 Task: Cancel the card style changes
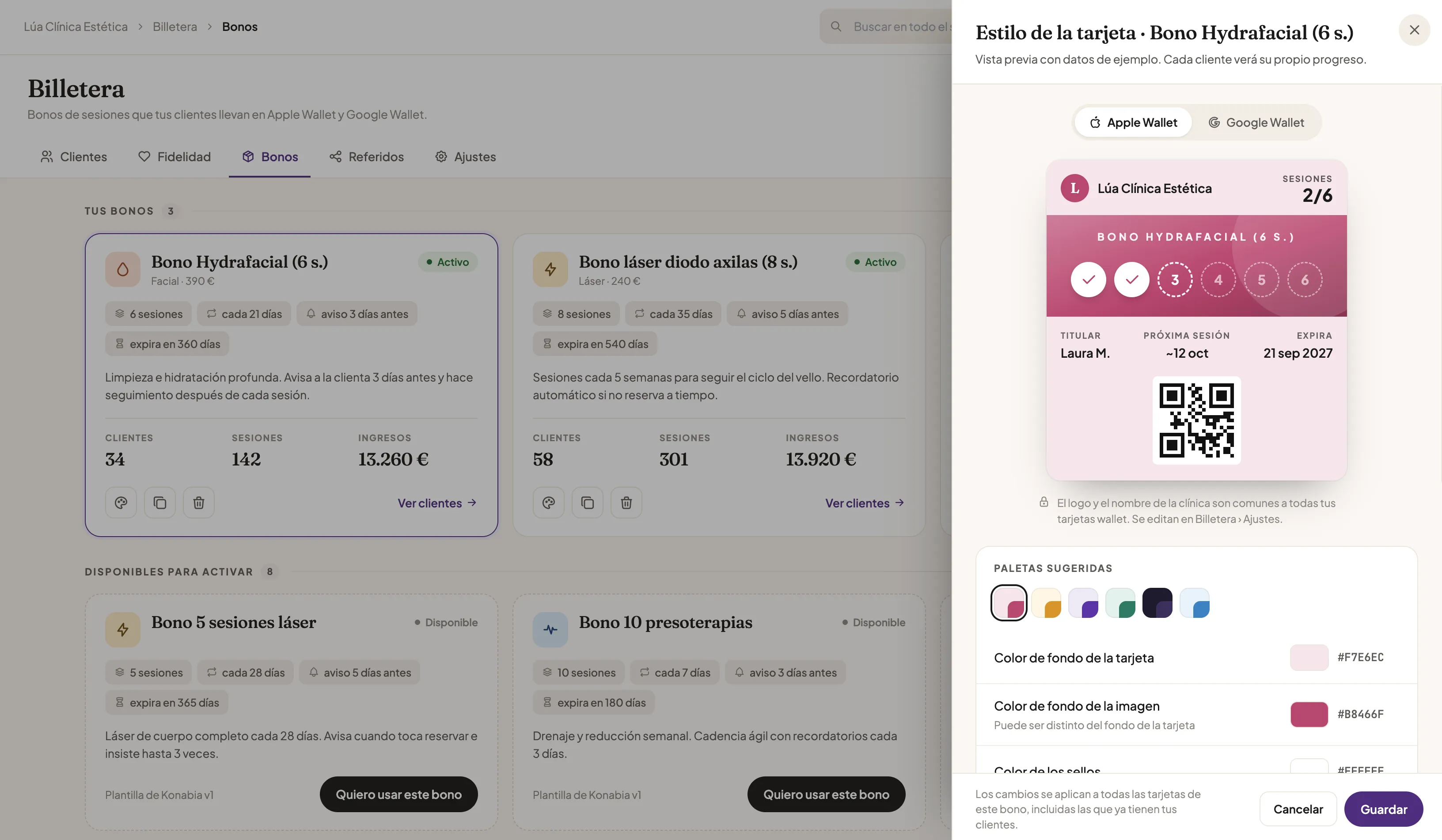(x=1298, y=809)
